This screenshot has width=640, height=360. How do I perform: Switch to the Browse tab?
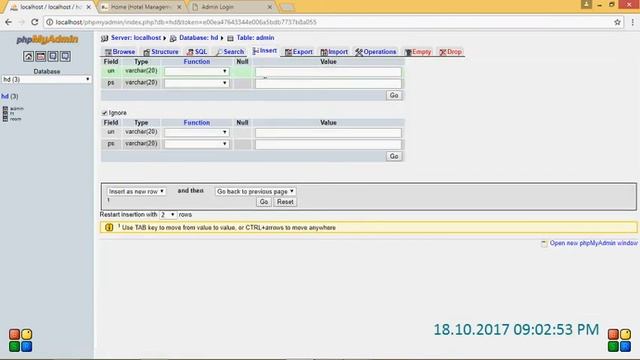pos(120,52)
